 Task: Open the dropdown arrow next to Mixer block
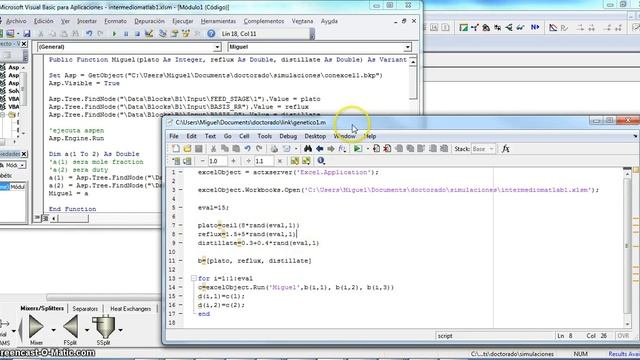53,330
